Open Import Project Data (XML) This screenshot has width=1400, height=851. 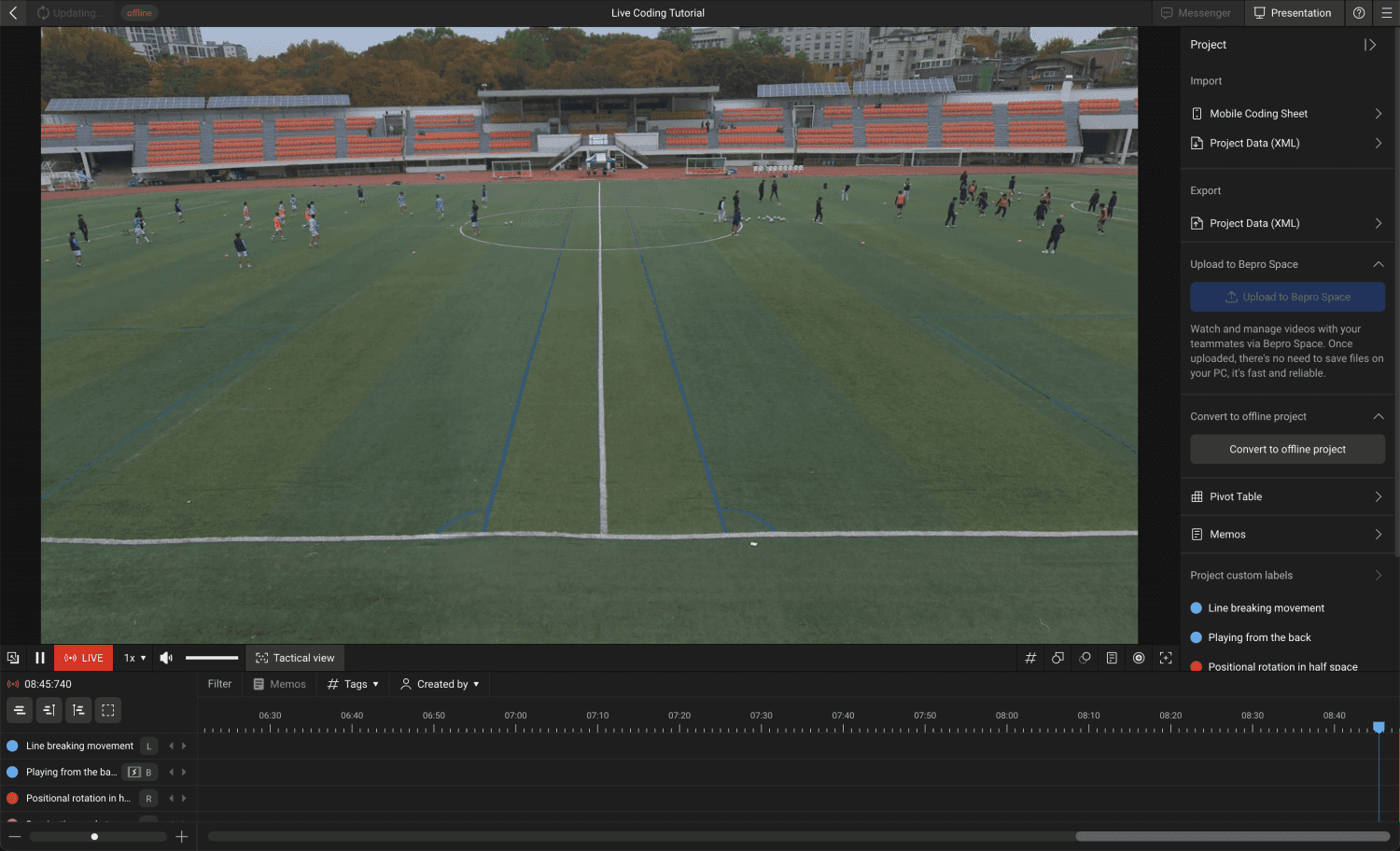click(x=1287, y=143)
